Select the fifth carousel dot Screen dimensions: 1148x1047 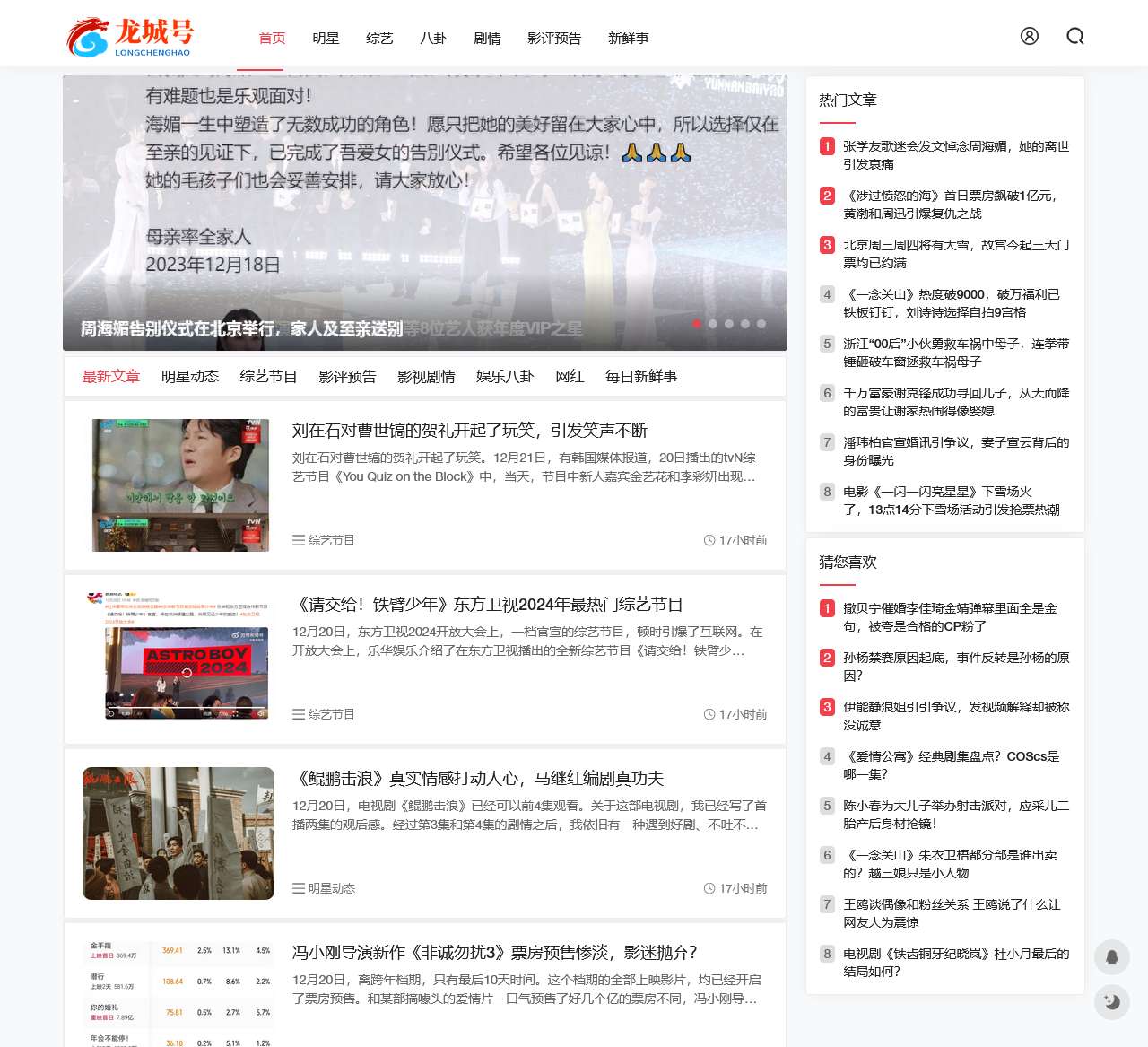click(761, 324)
